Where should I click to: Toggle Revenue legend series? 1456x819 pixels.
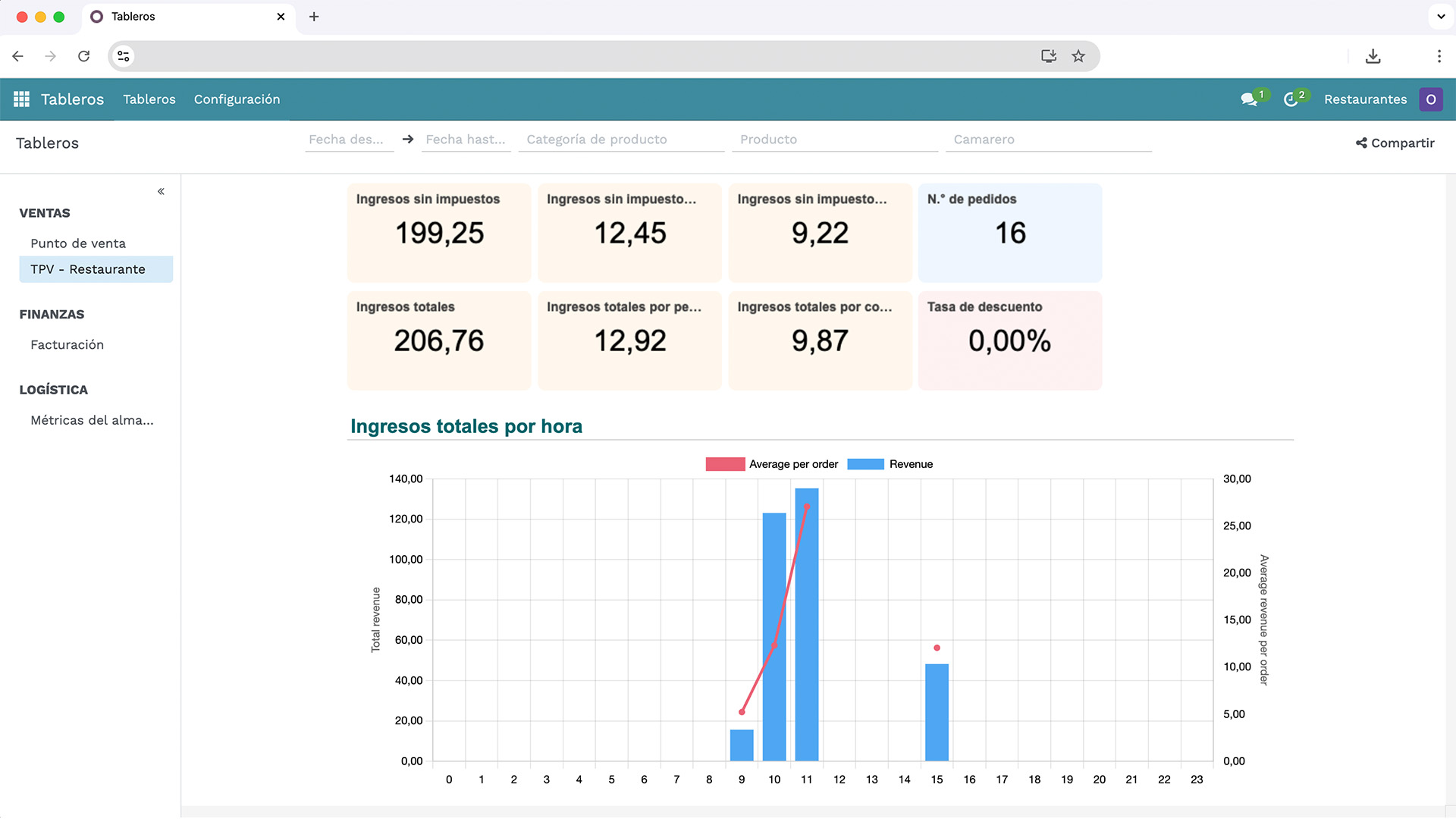tap(890, 464)
